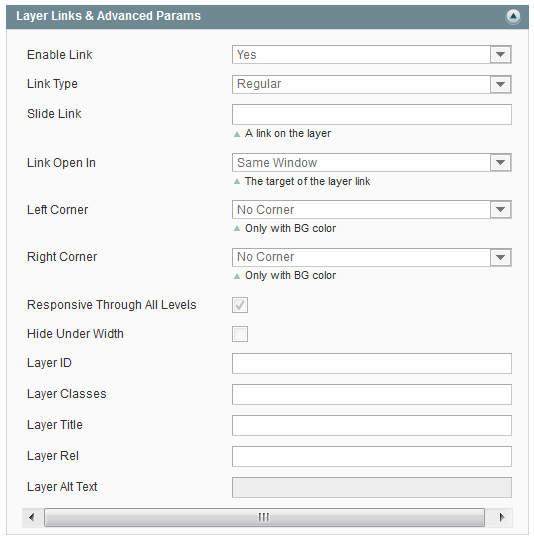Click the Slide Link input field
Screen dimensions: 534x539
click(372, 114)
